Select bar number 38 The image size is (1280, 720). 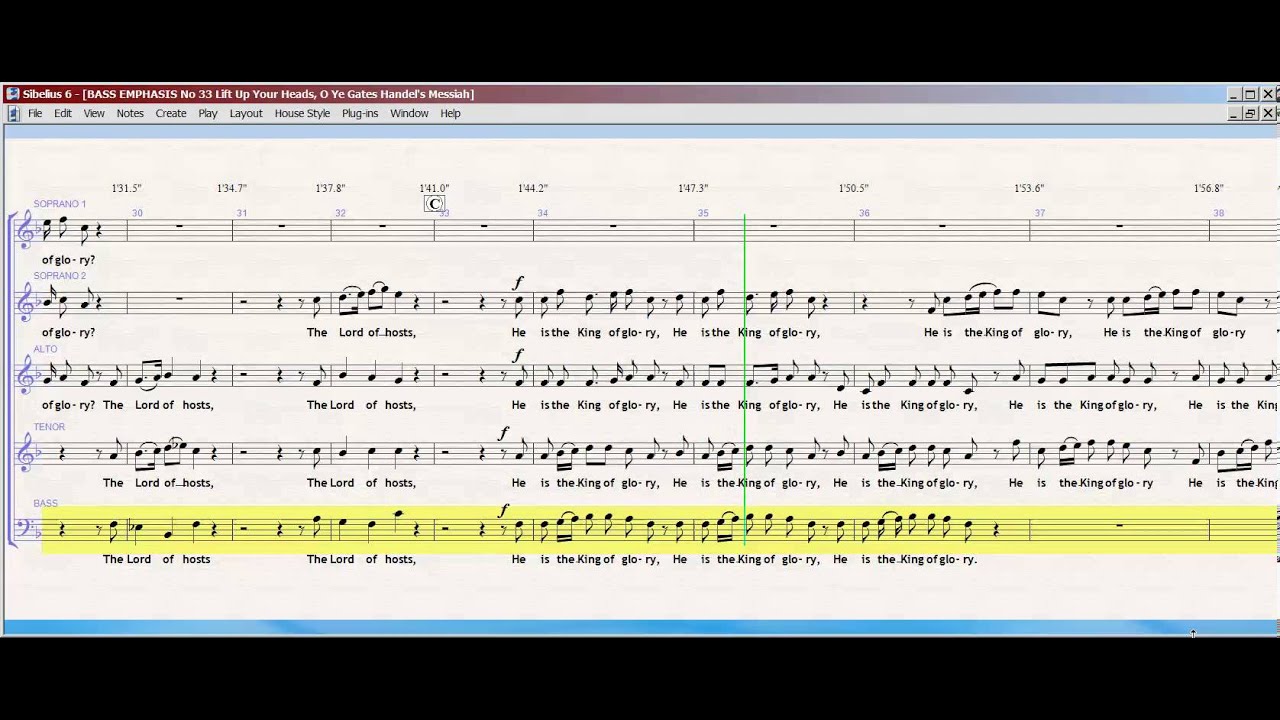coord(1218,213)
